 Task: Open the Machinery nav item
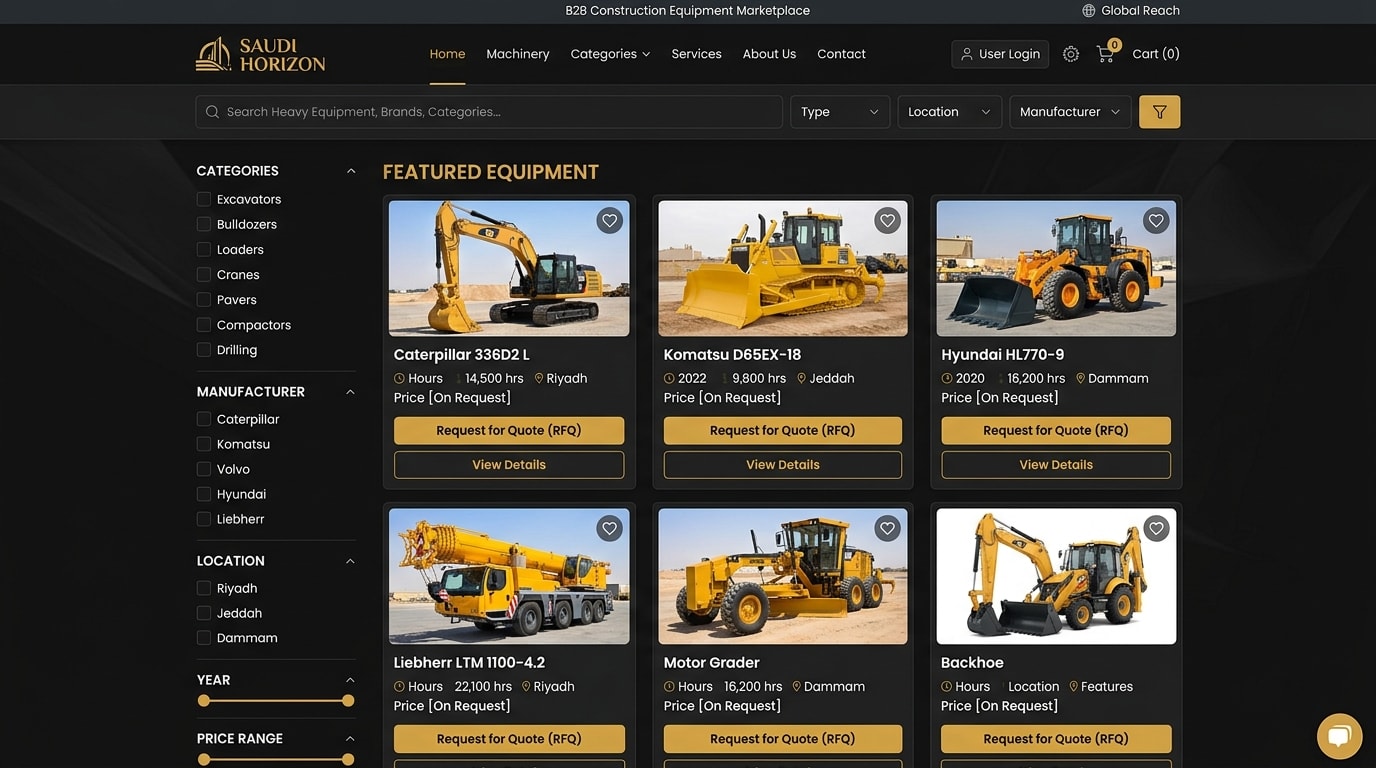coord(517,54)
